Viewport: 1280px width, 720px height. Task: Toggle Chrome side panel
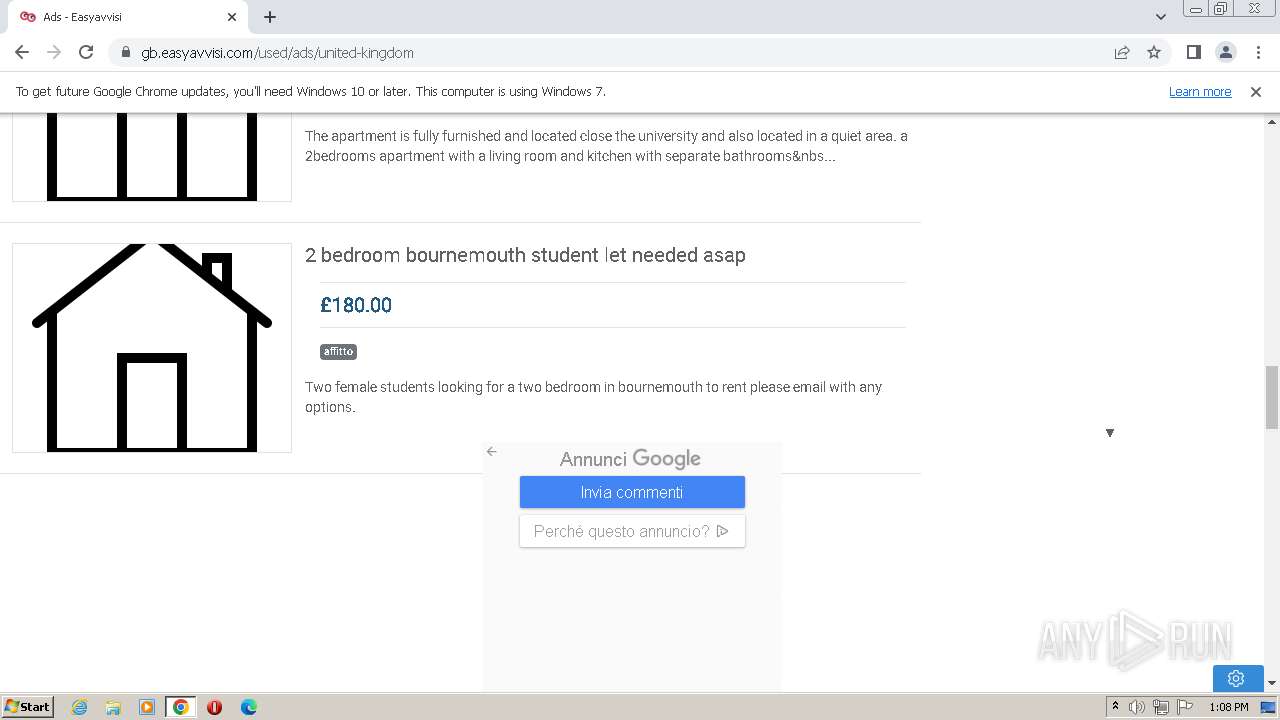point(1193,52)
